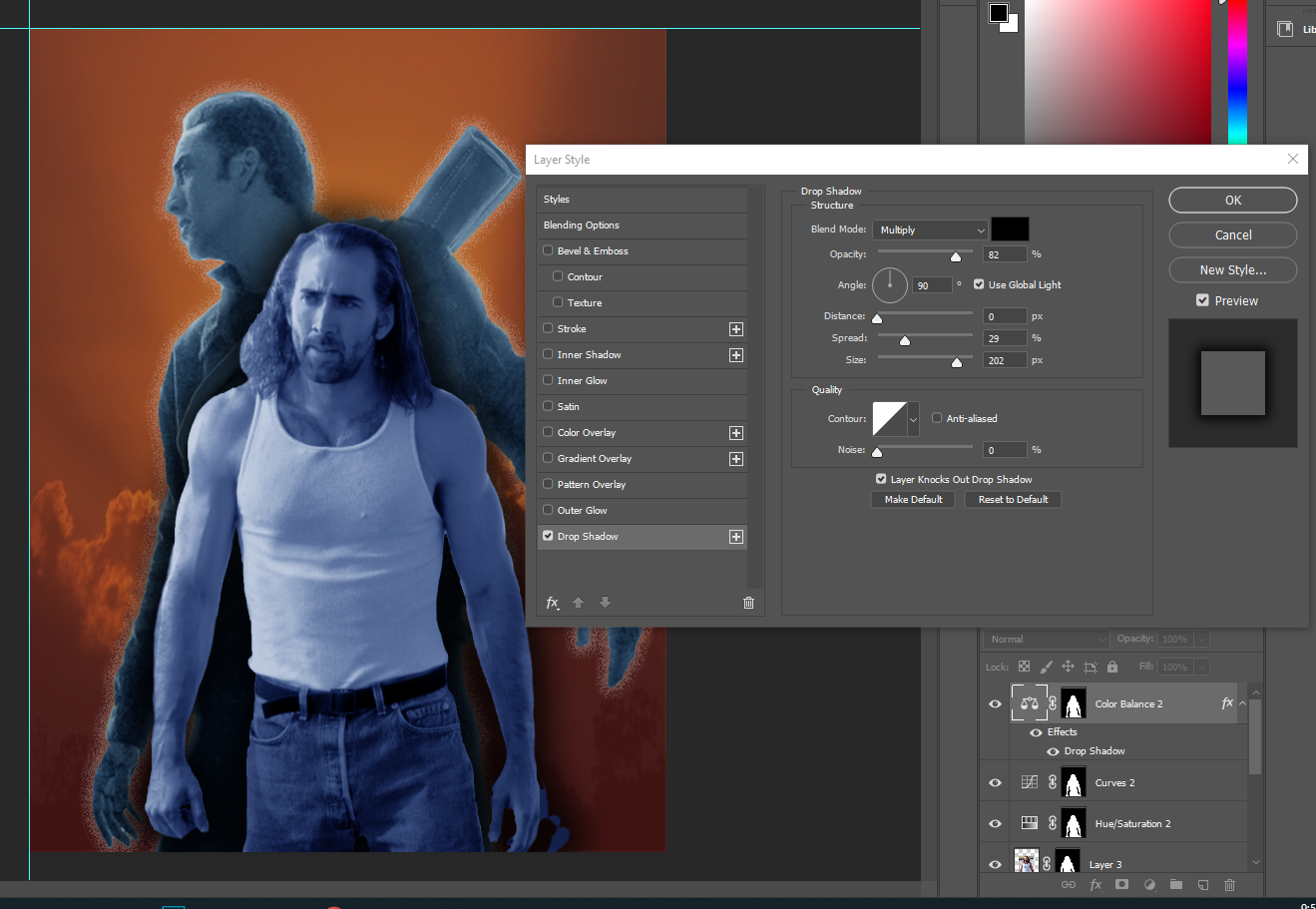This screenshot has height=909, width=1316.
Task: Enable the Outer Glow checkbox
Action: [548, 510]
